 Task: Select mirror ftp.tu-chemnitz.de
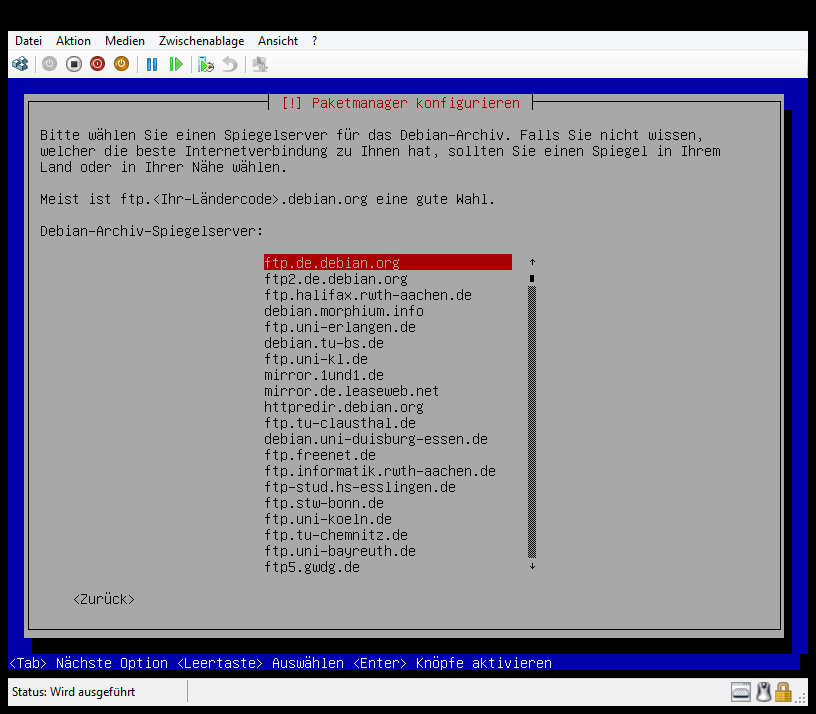(x=336, y=535)
